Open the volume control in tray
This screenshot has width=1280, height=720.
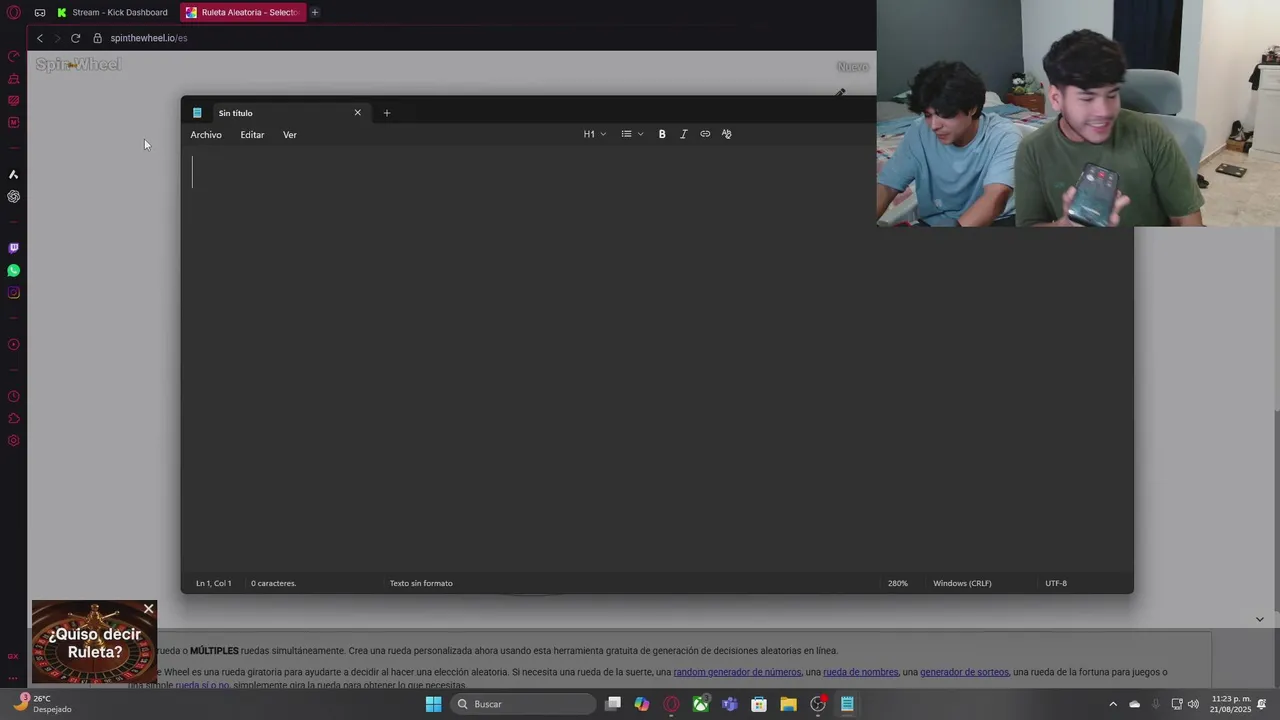click(x=1193, y=704)
